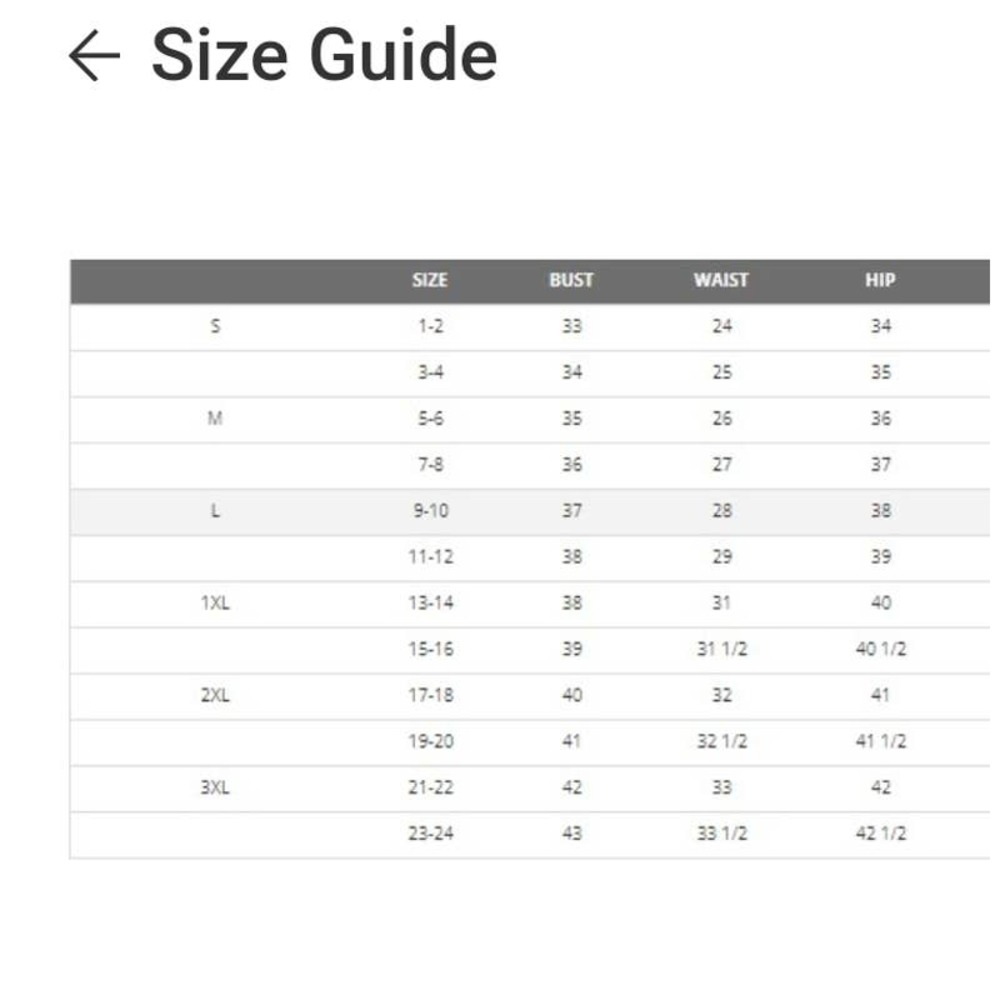Click the 32 1/2 waist value

coord(721,741)
